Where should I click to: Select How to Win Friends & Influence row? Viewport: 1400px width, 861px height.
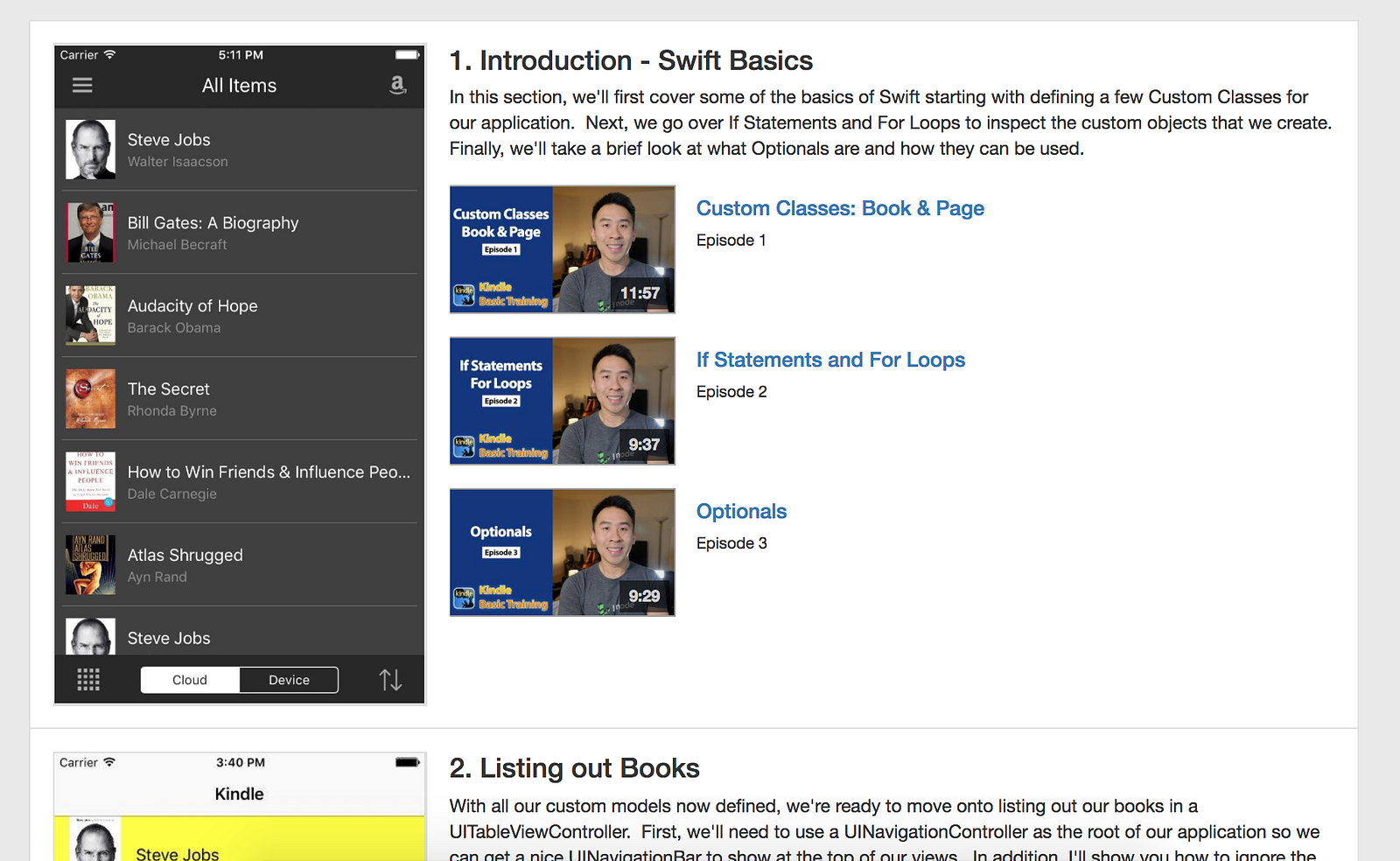click(x=240, y=482)
